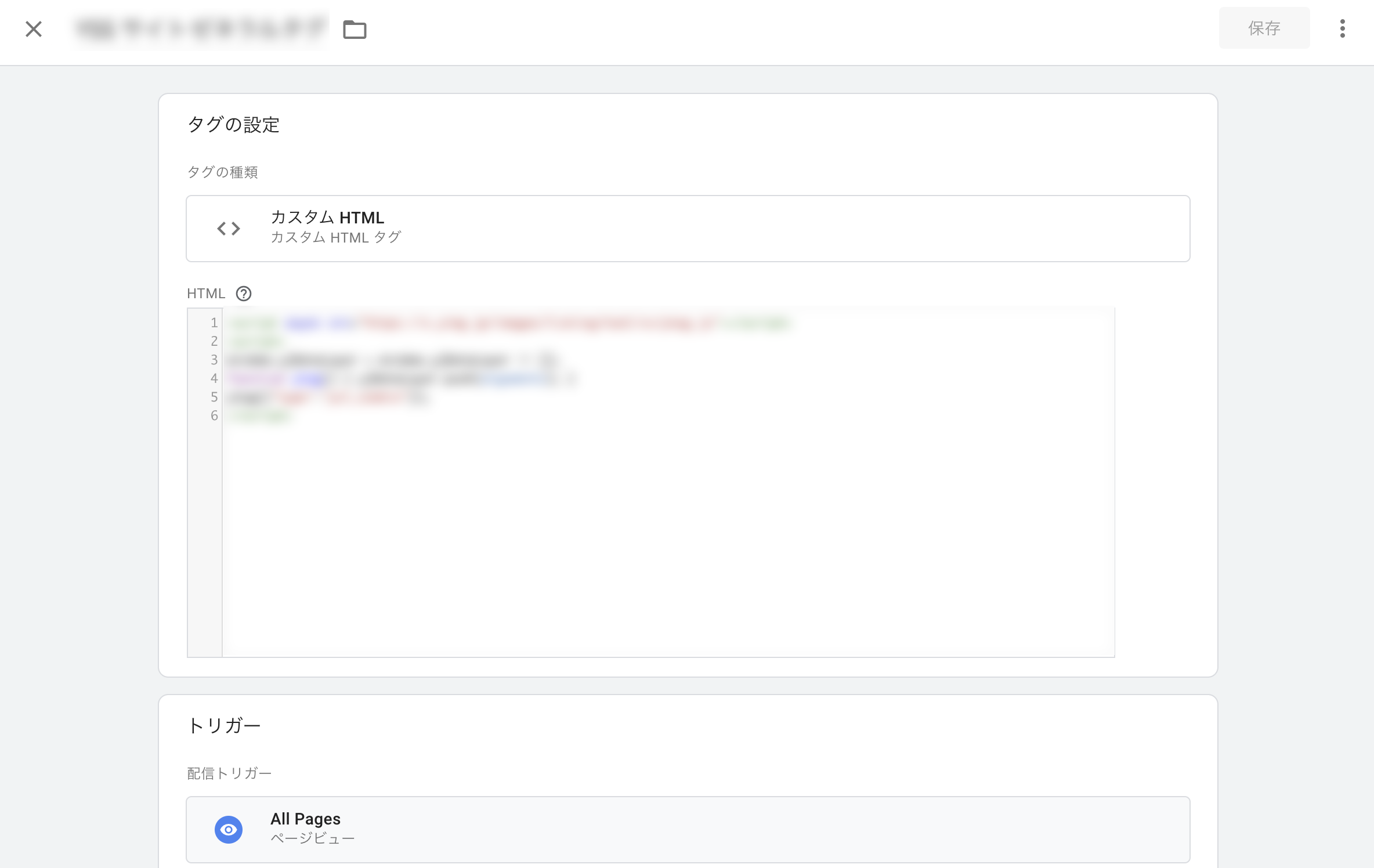Click line number 1 in the HTML editor
Screen dimensions: 1374x868
[x=214, y=323]
